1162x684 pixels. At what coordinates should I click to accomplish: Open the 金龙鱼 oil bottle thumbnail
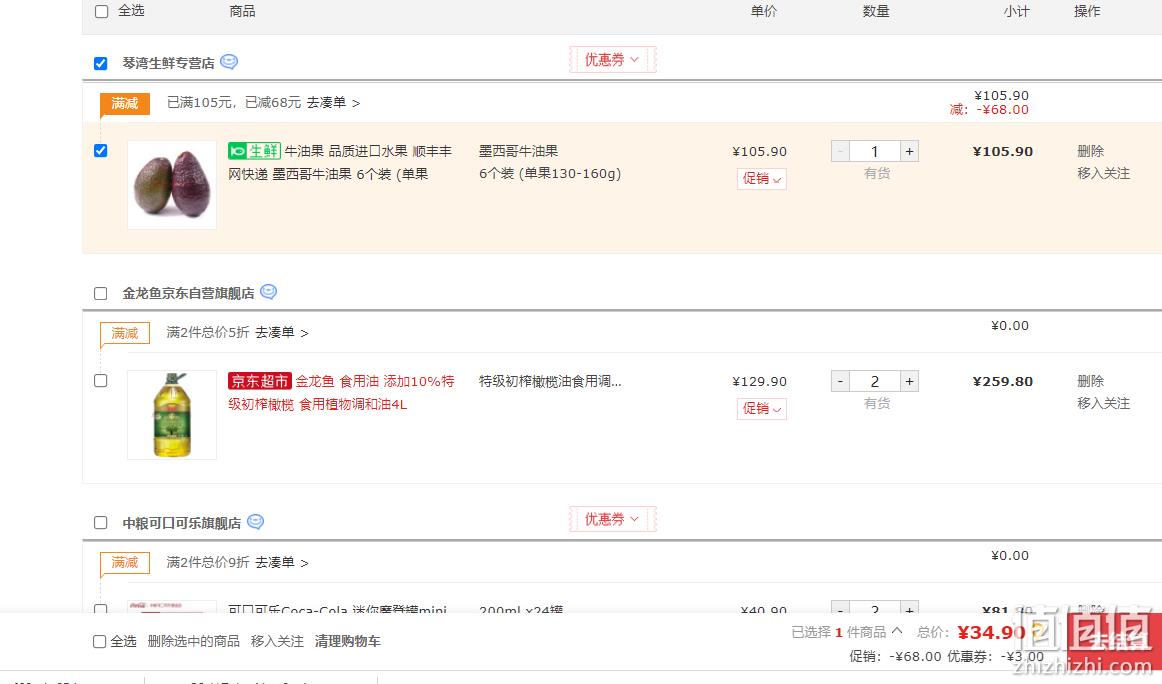tap(172, 415)
